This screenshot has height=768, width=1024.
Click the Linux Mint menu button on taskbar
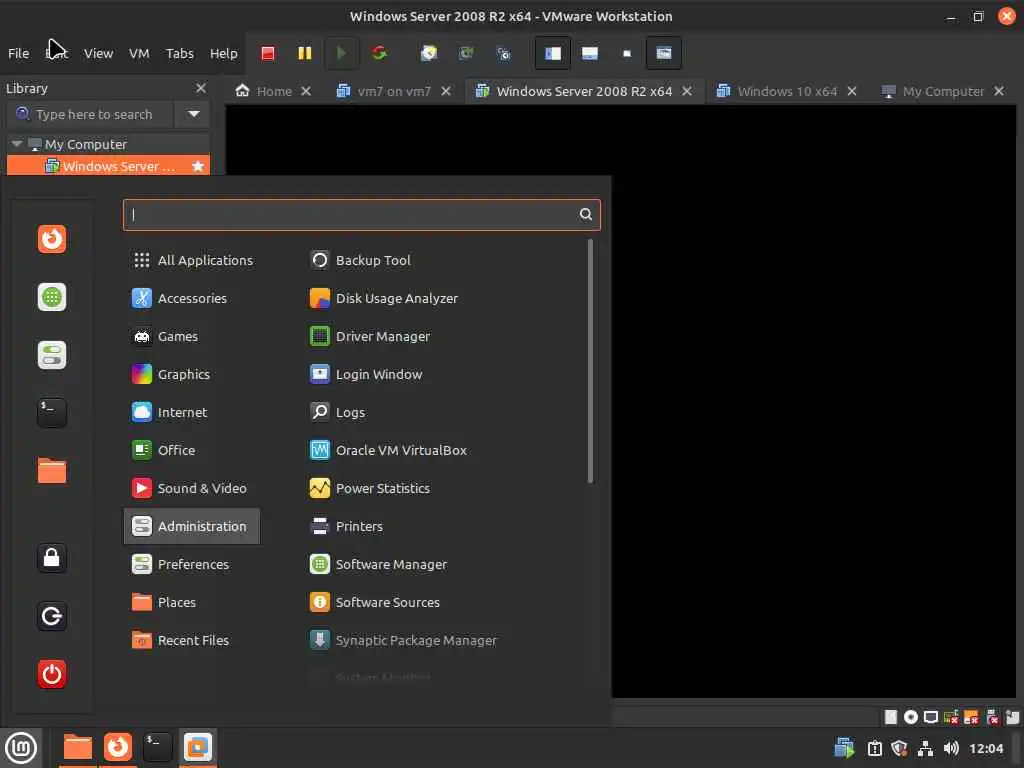pyautogui.click(x=21, y=748)
